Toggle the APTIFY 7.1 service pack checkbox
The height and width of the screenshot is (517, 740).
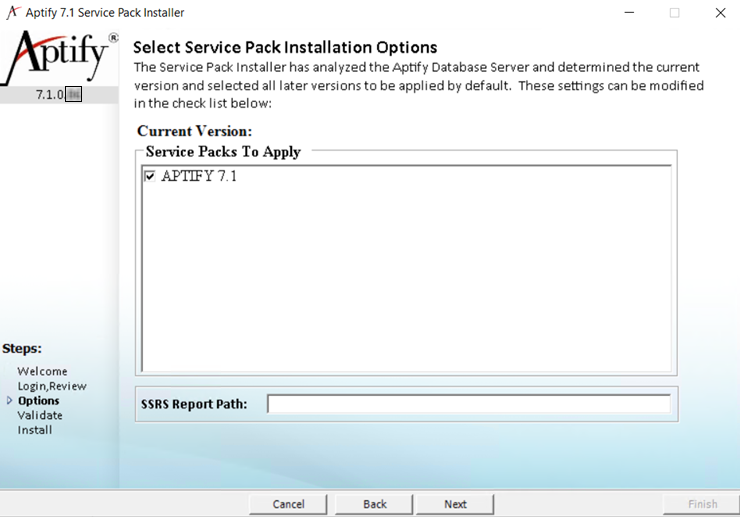pos(150,177)
